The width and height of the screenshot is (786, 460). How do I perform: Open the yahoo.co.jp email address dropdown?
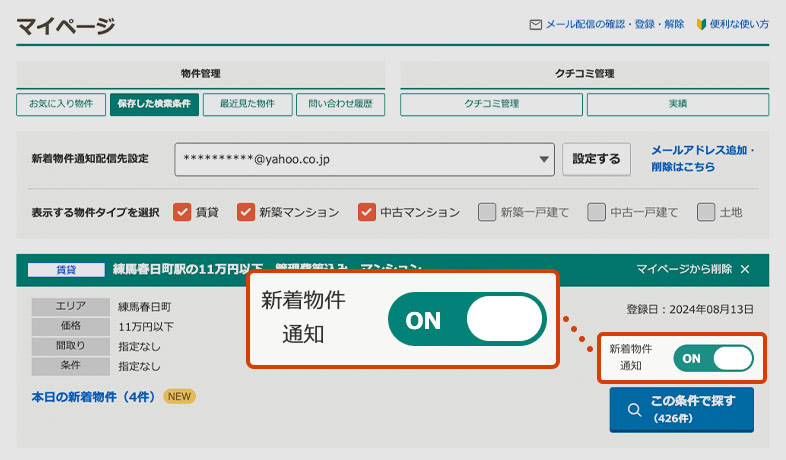(364, 159)
